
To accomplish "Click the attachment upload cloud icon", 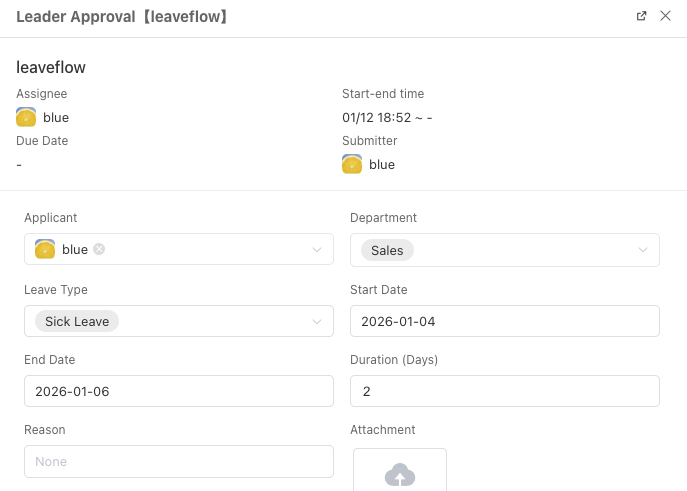I will pos(399,474).
